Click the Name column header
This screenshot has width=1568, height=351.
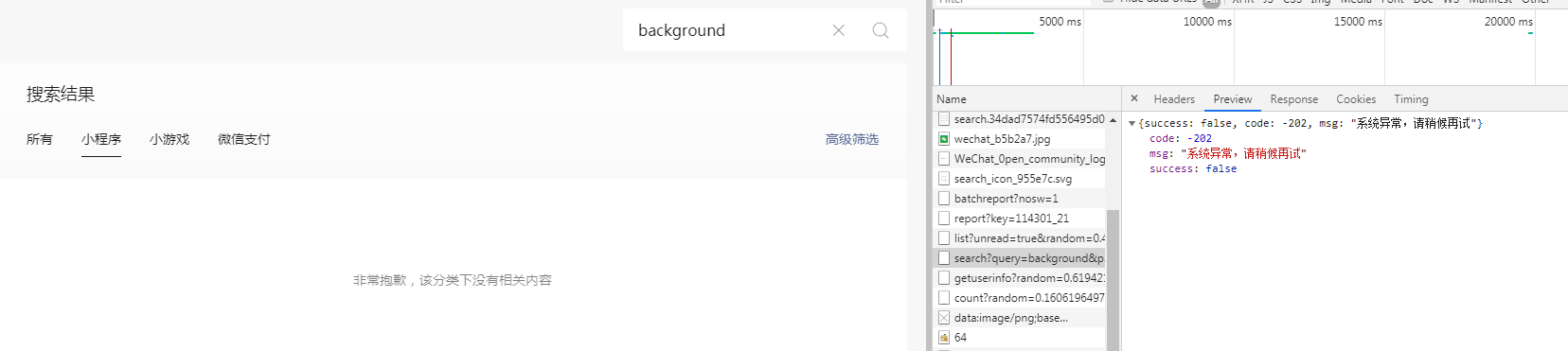pyautogui.click(x=952, y=99)
